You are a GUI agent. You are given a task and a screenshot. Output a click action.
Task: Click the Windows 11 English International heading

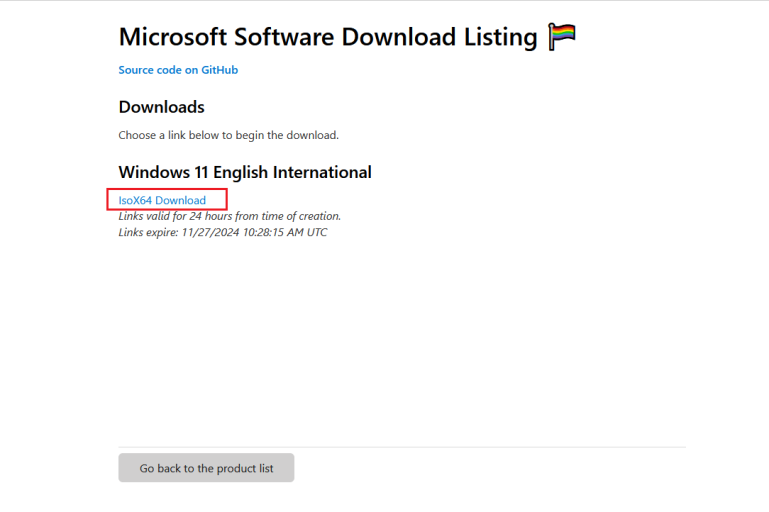[245, 172]
